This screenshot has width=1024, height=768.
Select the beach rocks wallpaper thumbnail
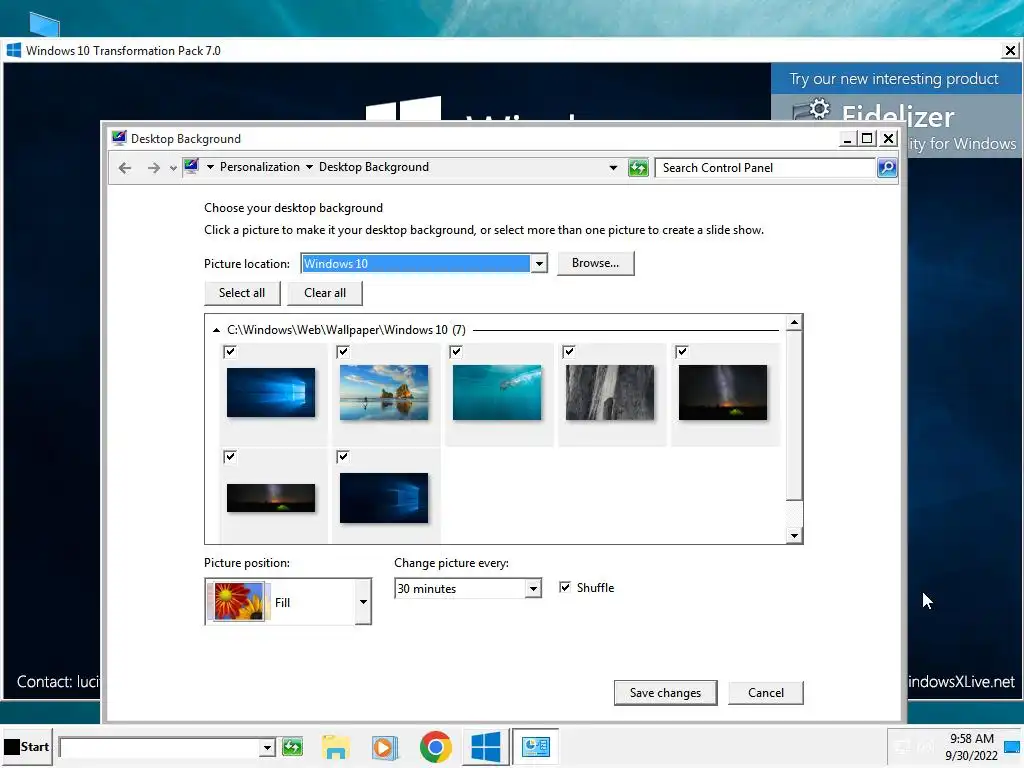click(x=384, y=392)
